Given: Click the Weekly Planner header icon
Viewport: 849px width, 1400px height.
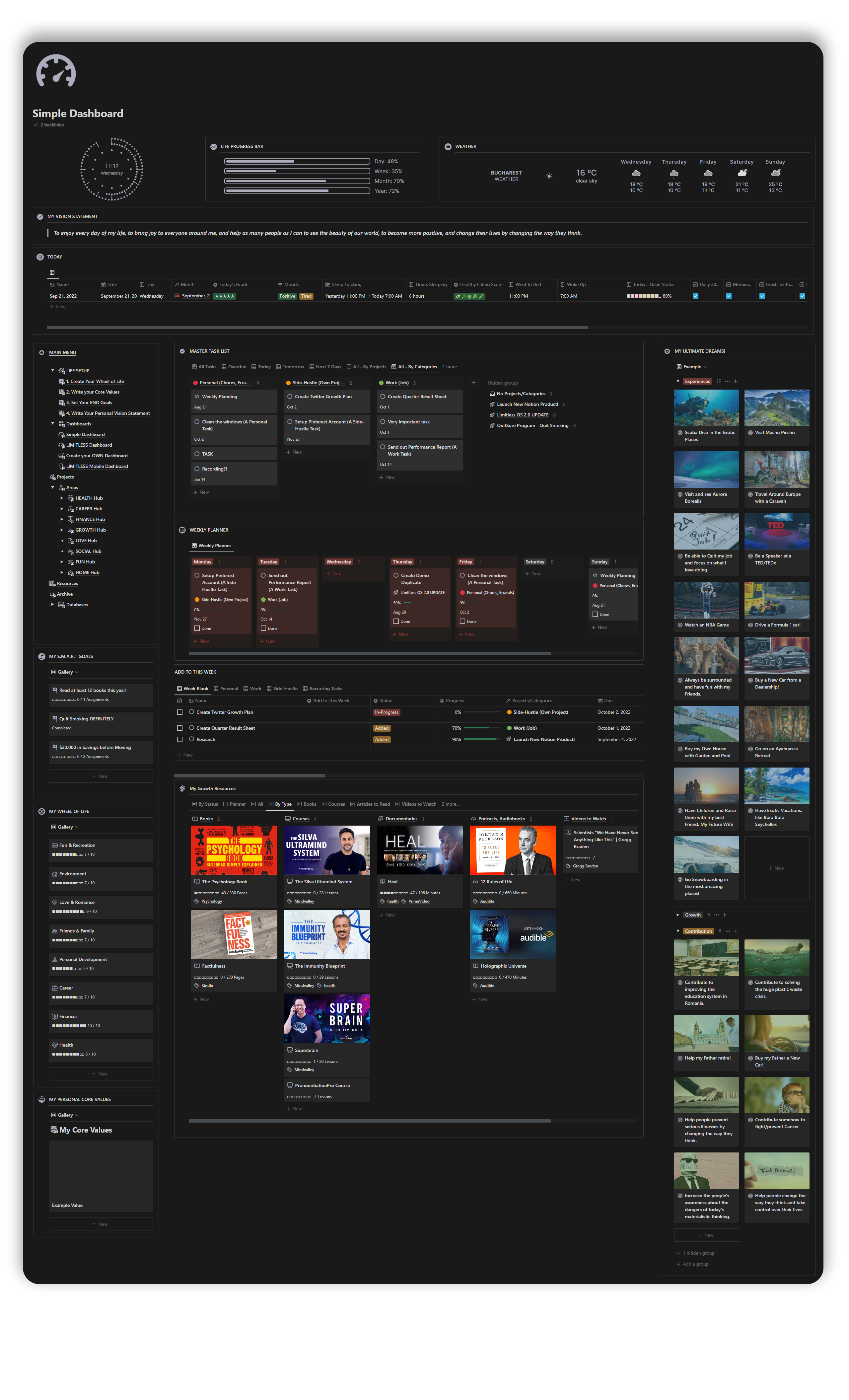Looking at the screenshot, I should (x=182, y=530).
